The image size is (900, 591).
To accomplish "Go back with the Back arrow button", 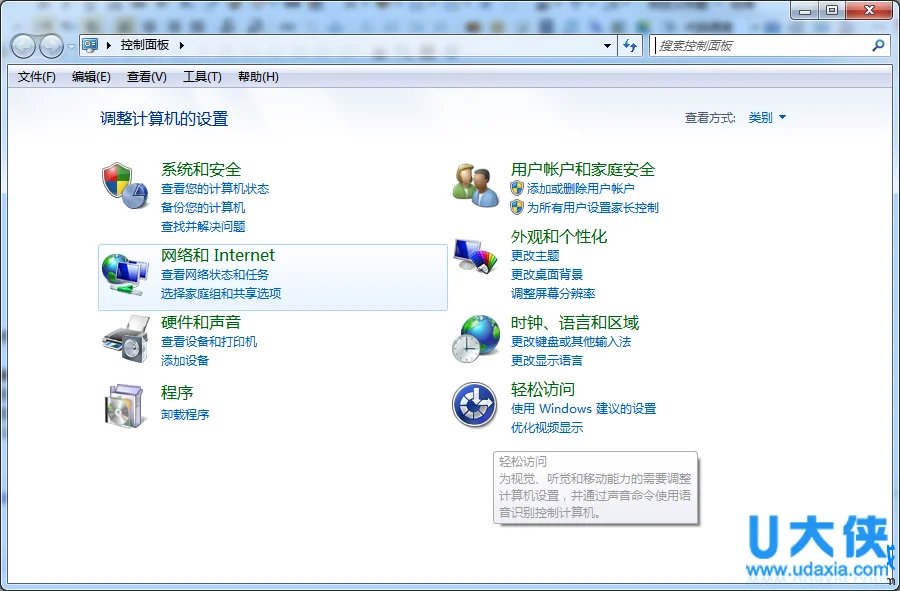I will click(x=24, y=46).
